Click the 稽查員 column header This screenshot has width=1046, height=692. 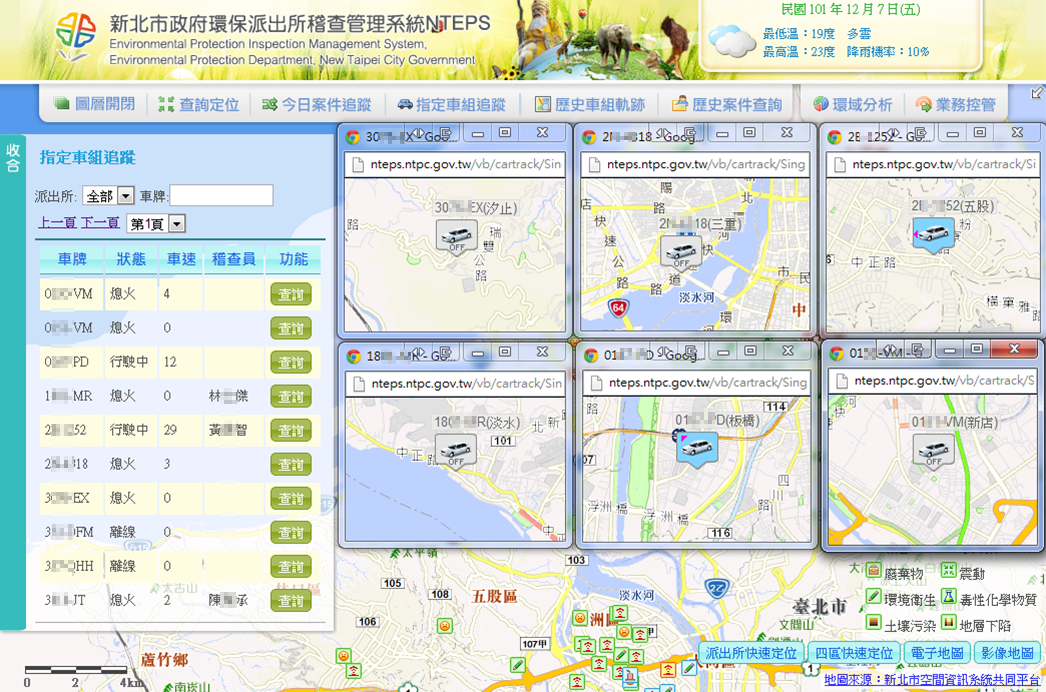[x=233, y=259]
